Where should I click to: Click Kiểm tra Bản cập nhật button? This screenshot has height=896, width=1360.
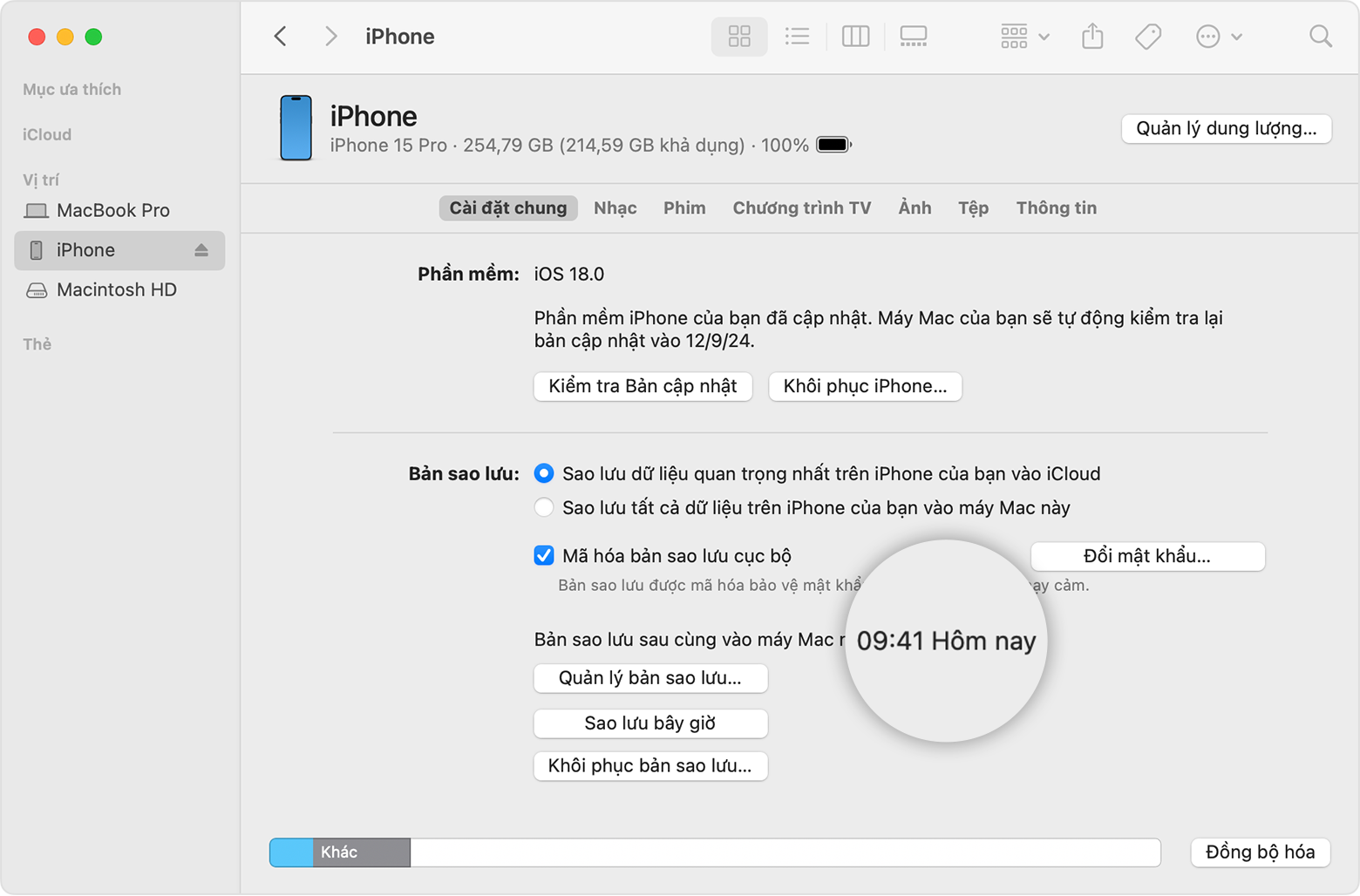coord(643,386)
